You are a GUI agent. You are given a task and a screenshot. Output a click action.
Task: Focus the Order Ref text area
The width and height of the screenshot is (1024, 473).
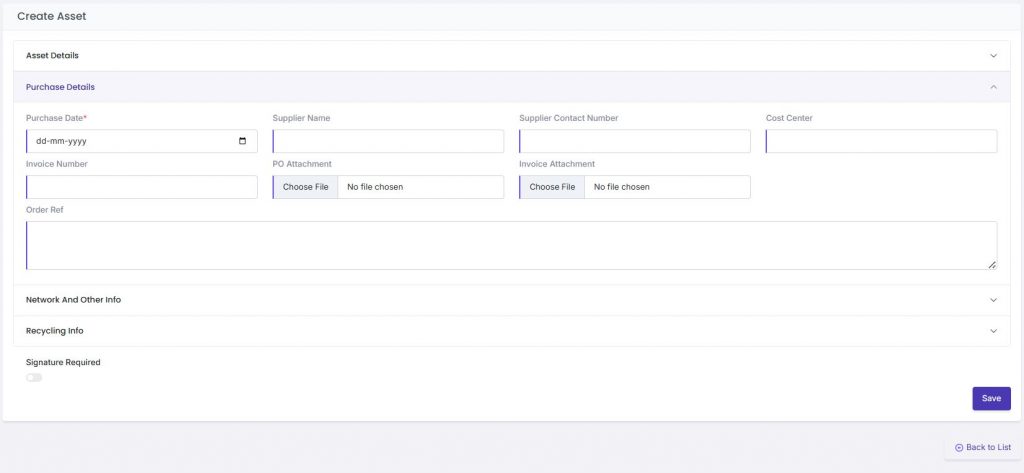(x=510, y=245)
